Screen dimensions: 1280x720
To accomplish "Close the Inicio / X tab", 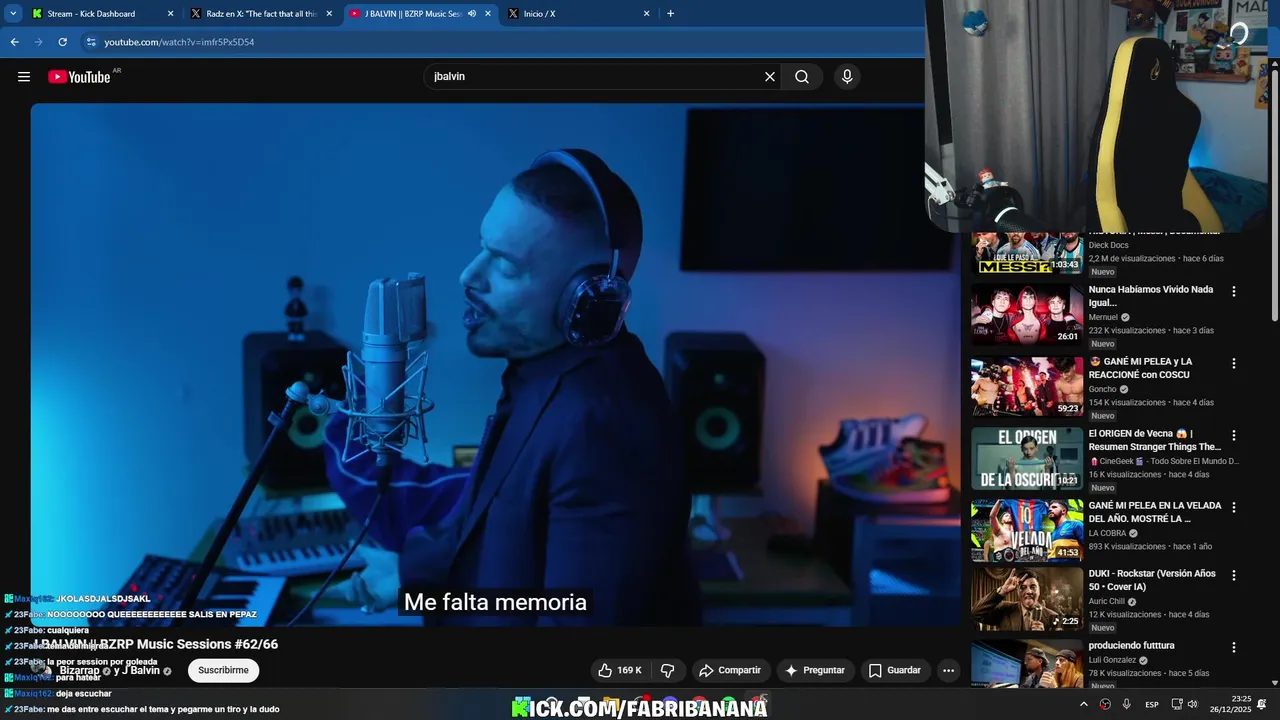I will (646, 14).
